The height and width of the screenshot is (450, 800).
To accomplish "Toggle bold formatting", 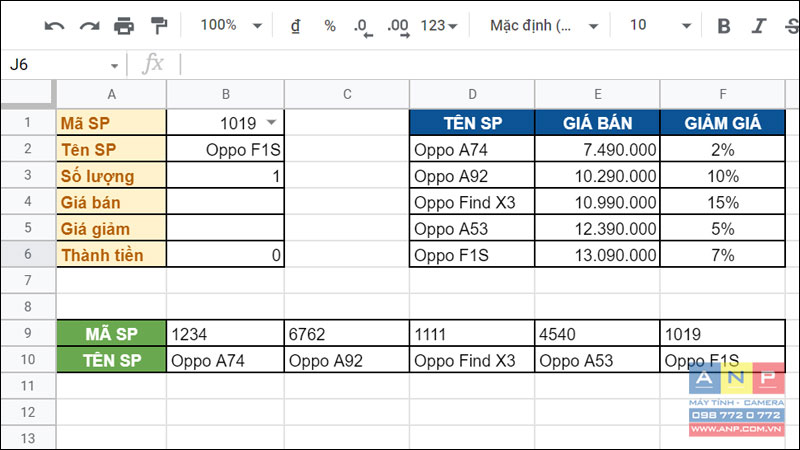I will (x=725, y=26).
